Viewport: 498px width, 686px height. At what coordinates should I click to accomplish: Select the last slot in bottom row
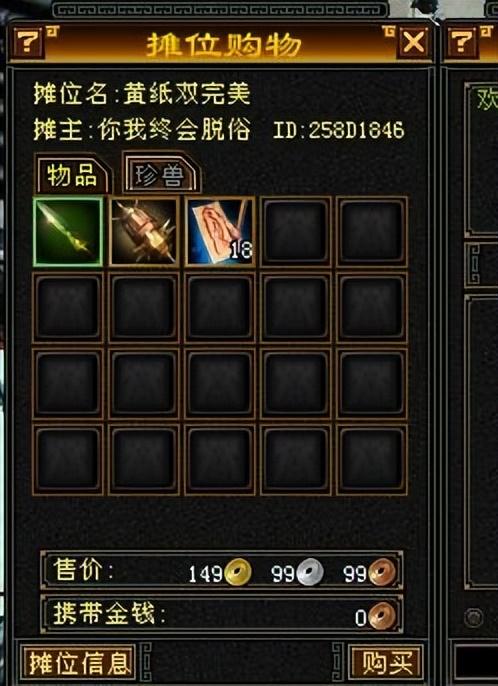pos(372,459)
